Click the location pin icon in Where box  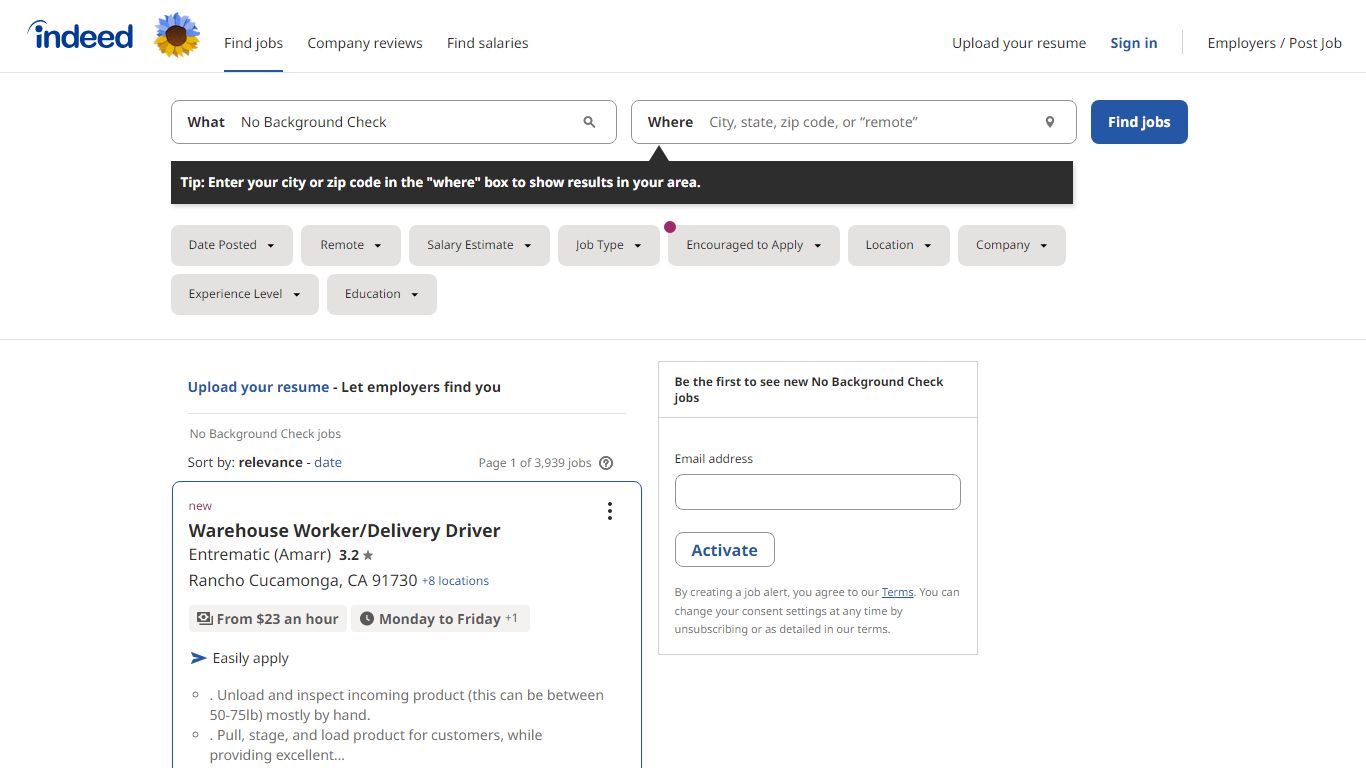(1050, 122)
